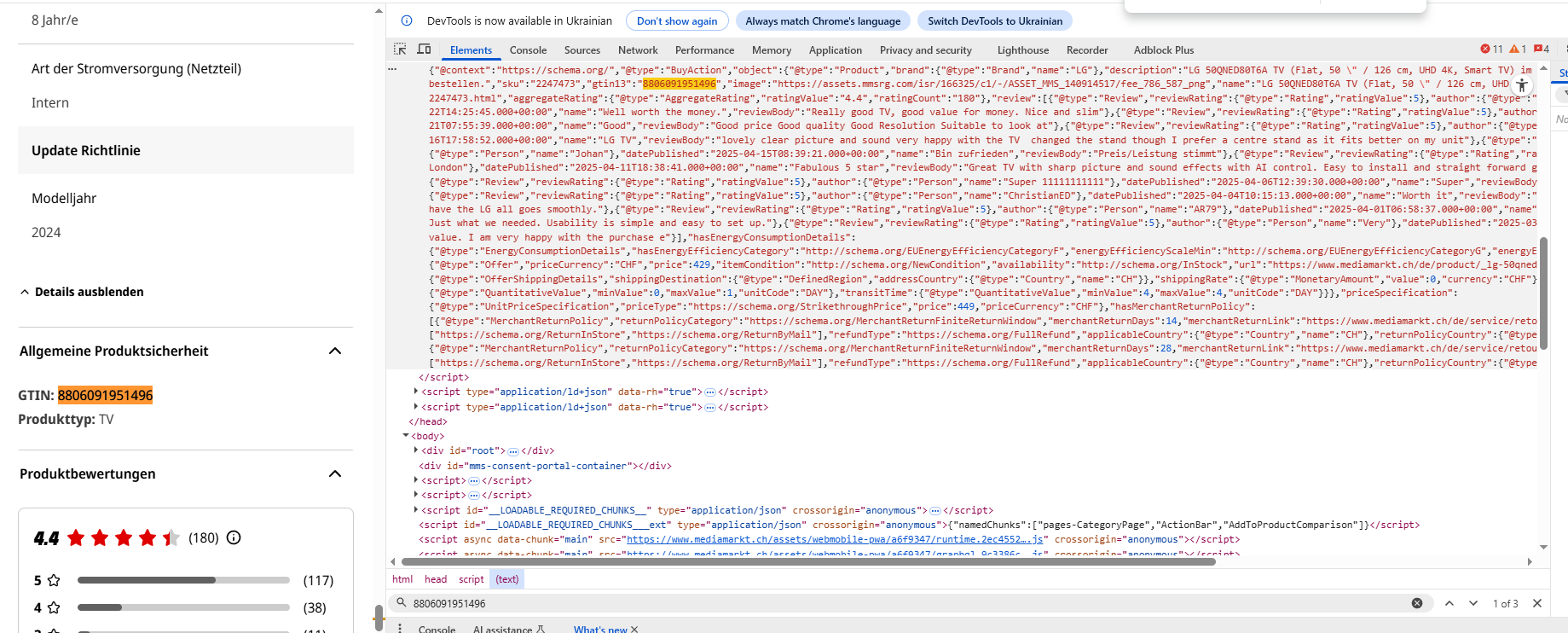Open the Sources tab
The width and height of the screenshot is (1568, 633).
582,50
